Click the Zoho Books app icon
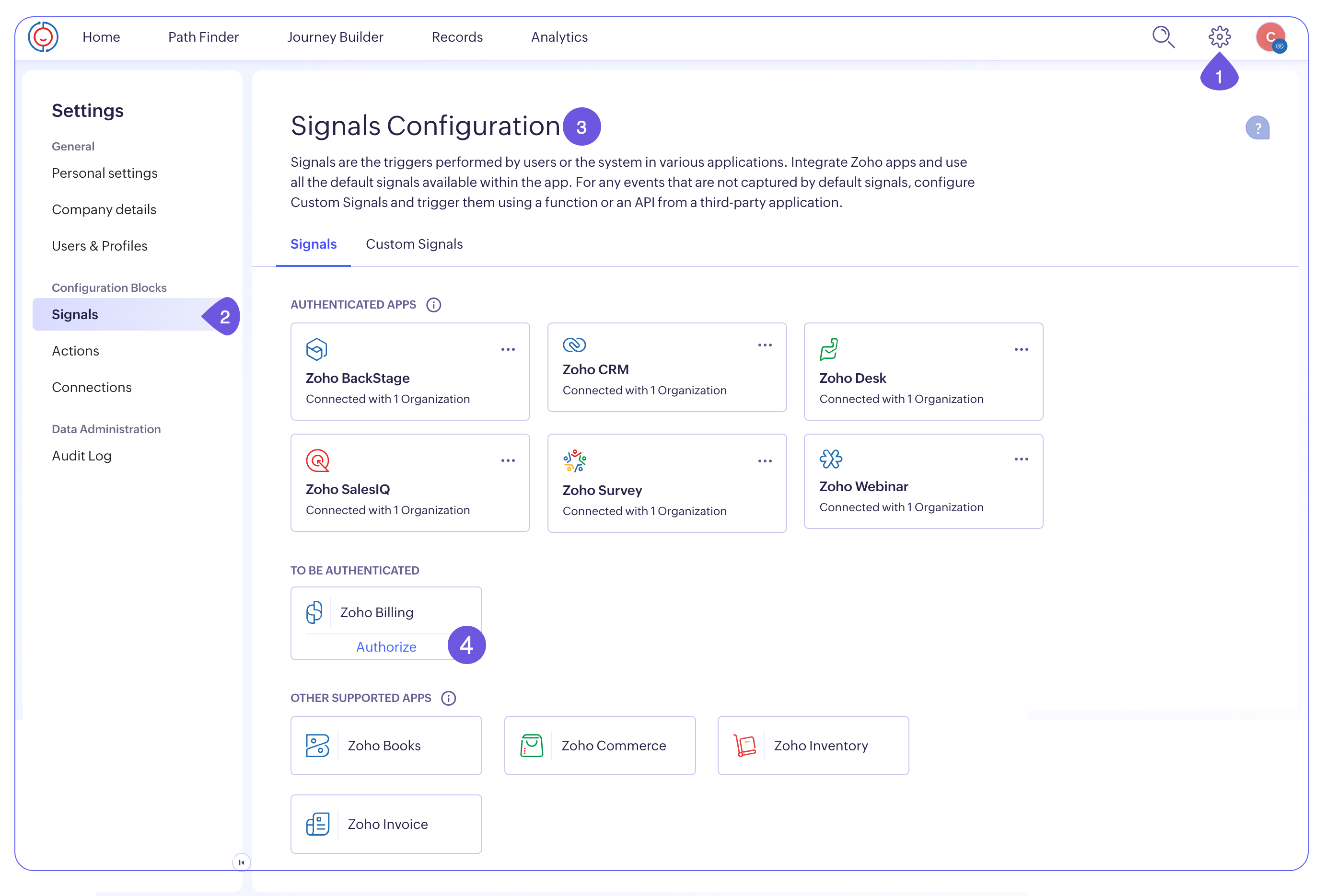This screenshot has height=896, width=1325. pyautogui.click(x=317, y=746)
